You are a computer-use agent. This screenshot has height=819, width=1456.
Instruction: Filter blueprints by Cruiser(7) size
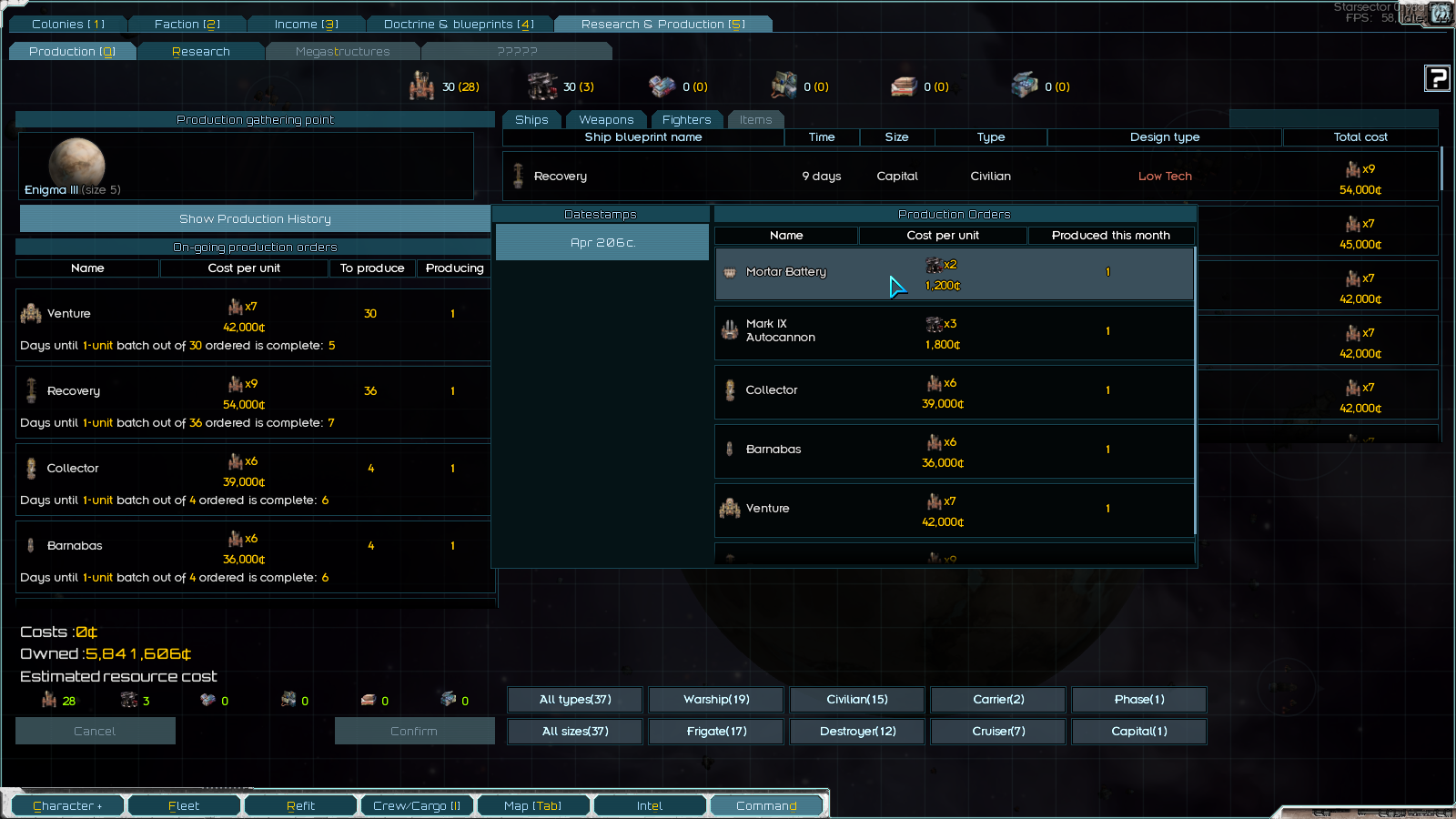click(998, 731)
